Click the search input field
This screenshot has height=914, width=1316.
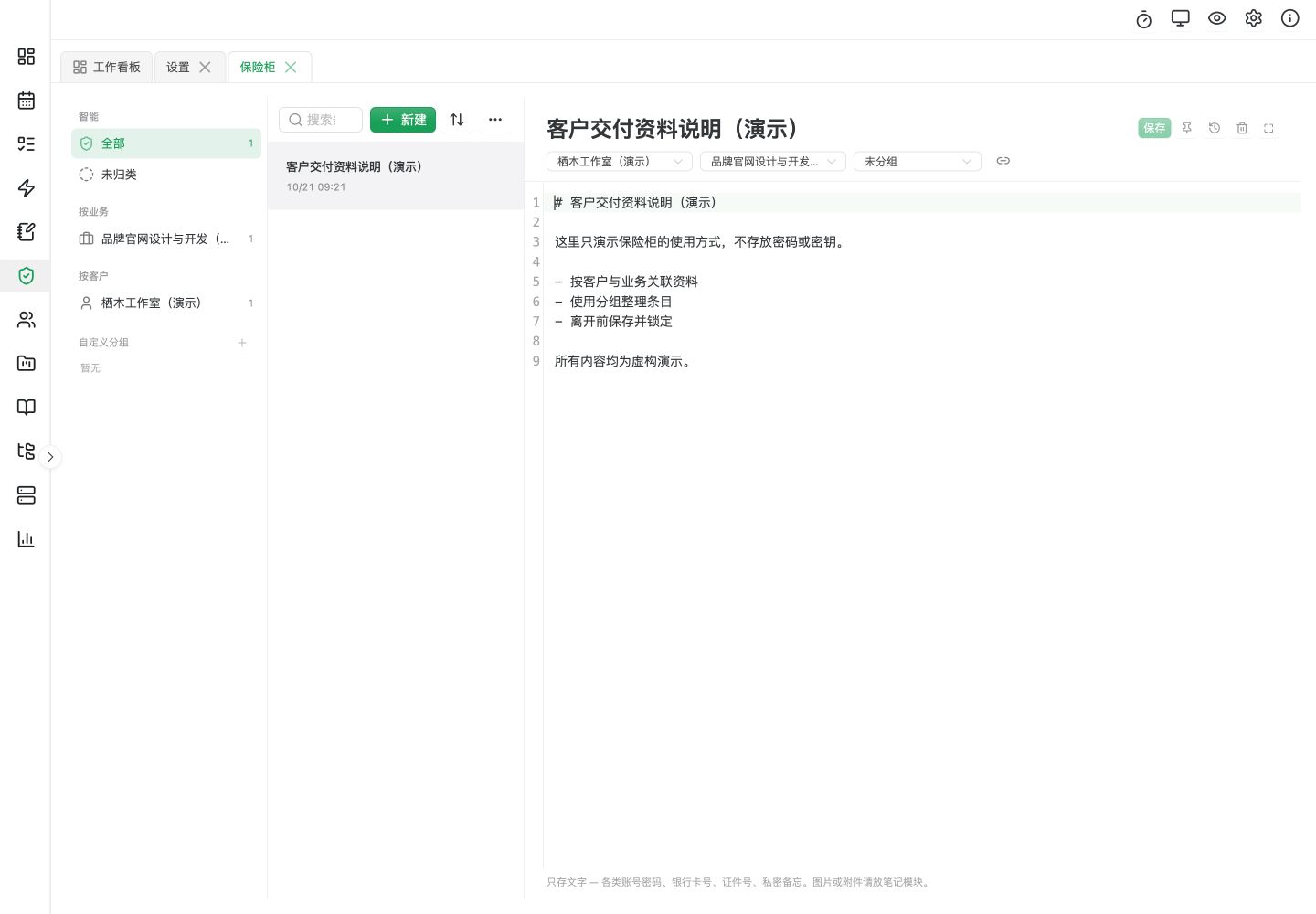[x=321, y=120]
